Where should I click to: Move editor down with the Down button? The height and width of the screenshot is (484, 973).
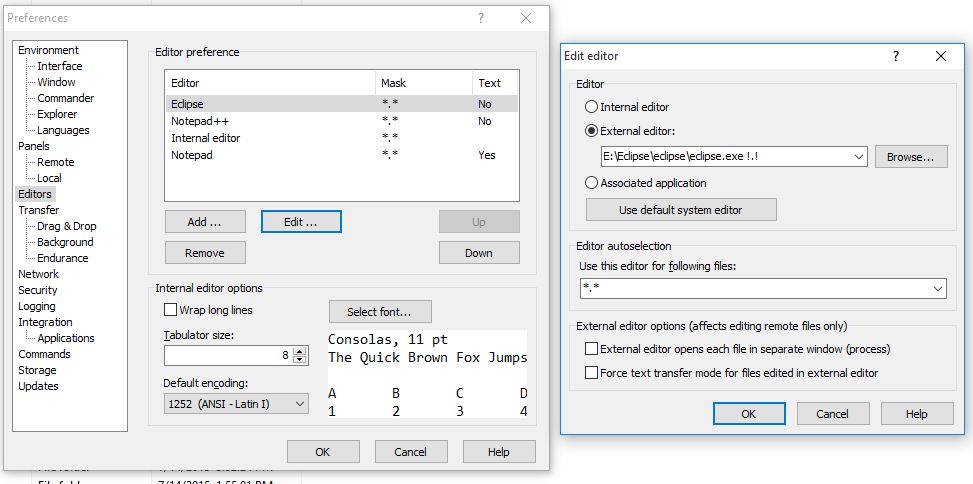coord(479,253)
